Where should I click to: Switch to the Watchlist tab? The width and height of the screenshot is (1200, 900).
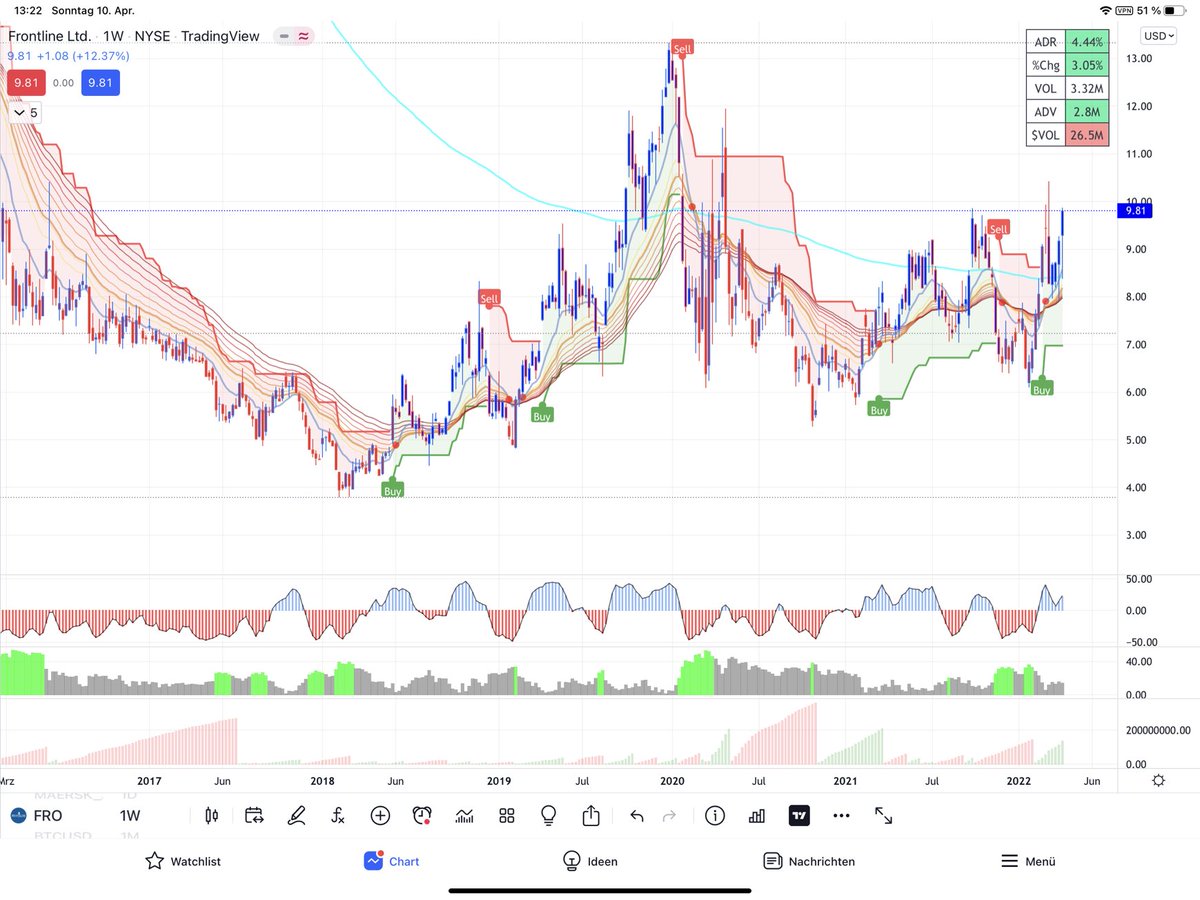click(x=183, y=861)
